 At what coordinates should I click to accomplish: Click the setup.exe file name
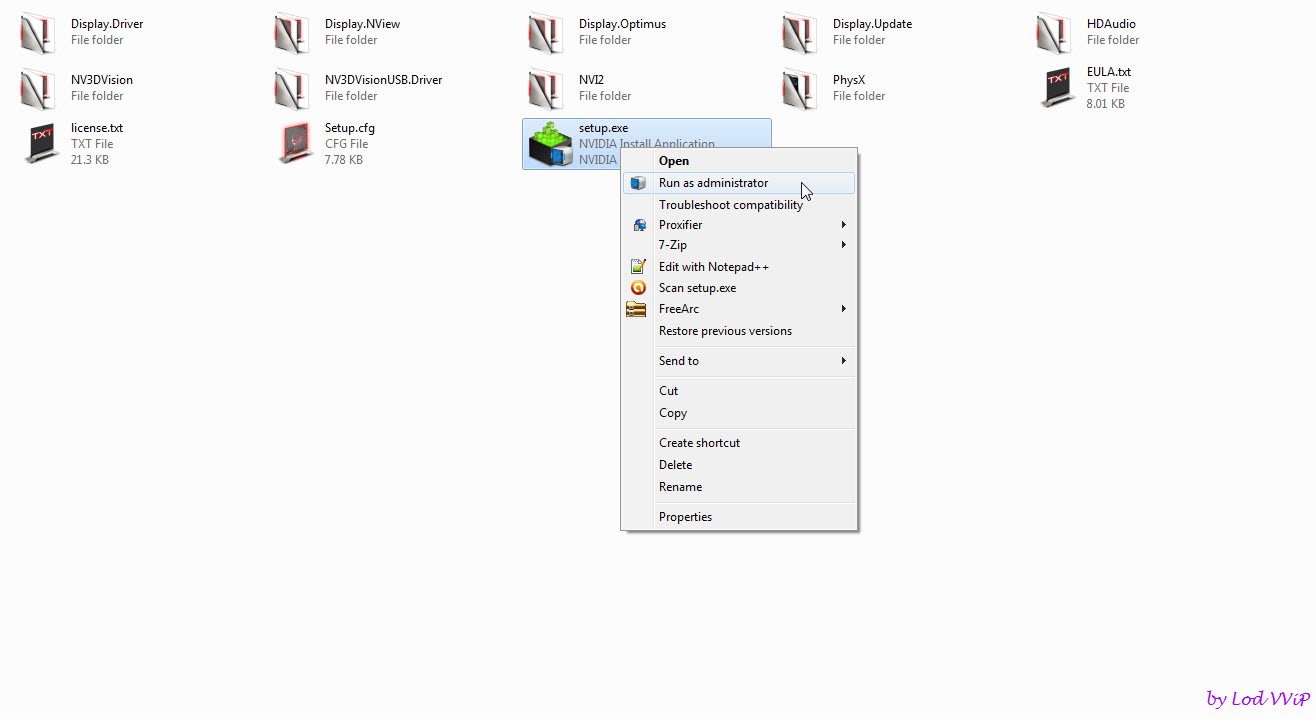pyautogui.click(x=603, y=128)
